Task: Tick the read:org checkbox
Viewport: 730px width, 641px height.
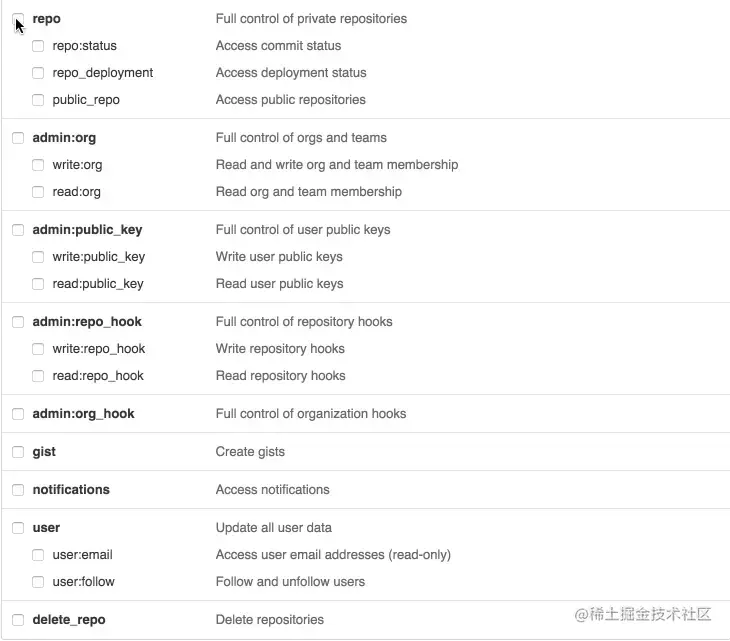Action: click(x=38, y=192)
